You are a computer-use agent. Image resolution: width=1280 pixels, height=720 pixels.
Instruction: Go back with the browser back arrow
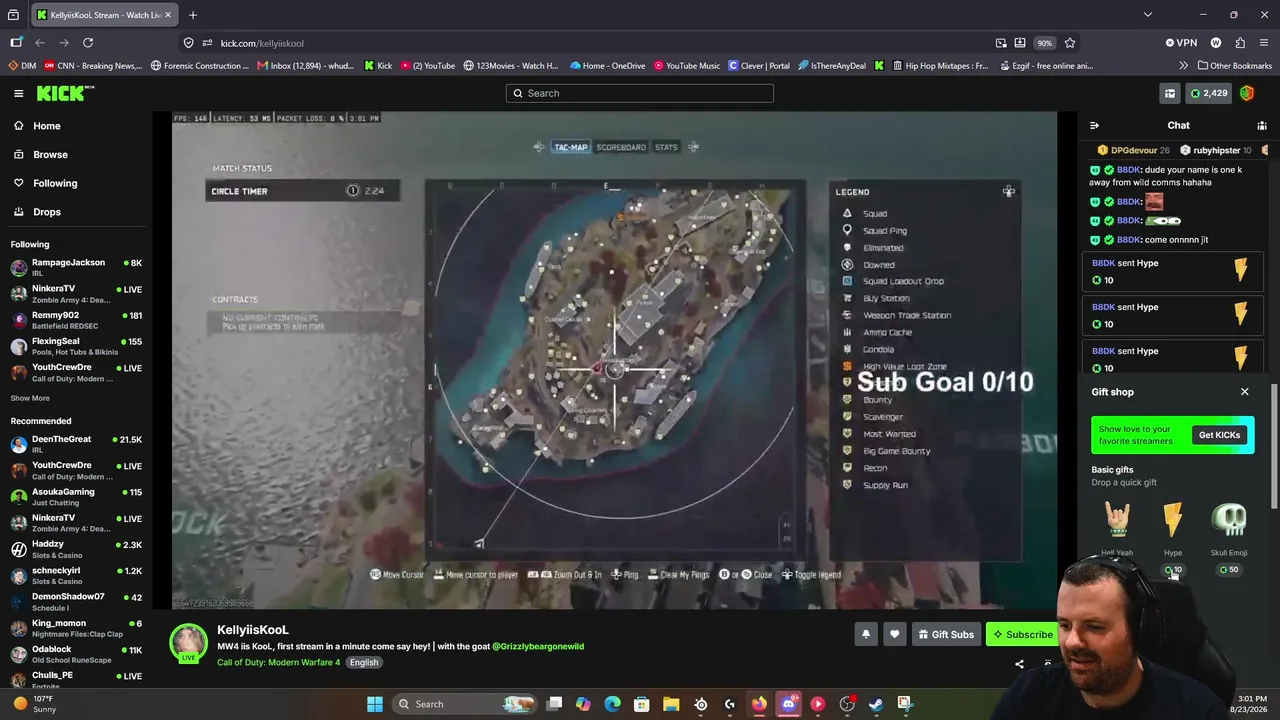40,43
